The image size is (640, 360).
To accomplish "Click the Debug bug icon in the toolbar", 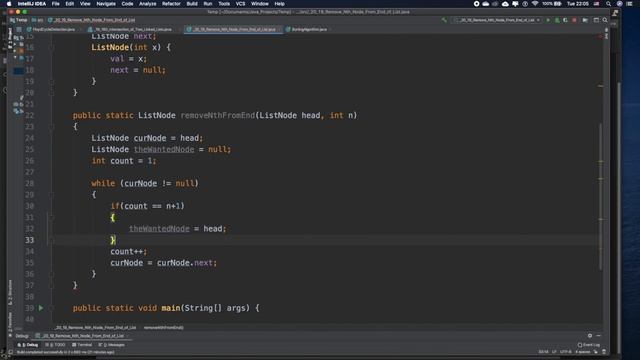I will [557, 20].
